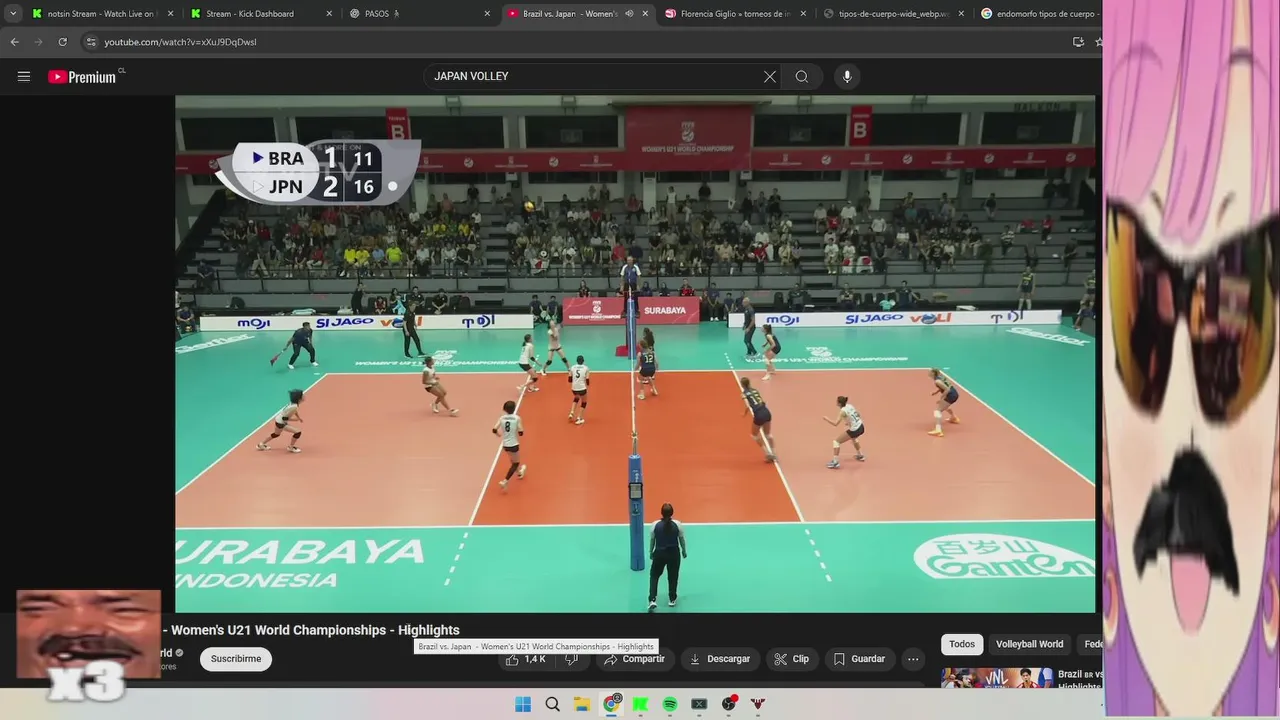Image resolution: width=1280 pixels, height=720 pixels.
Task: Create a clip with the Clip button
Action: [x=791, y=659]
